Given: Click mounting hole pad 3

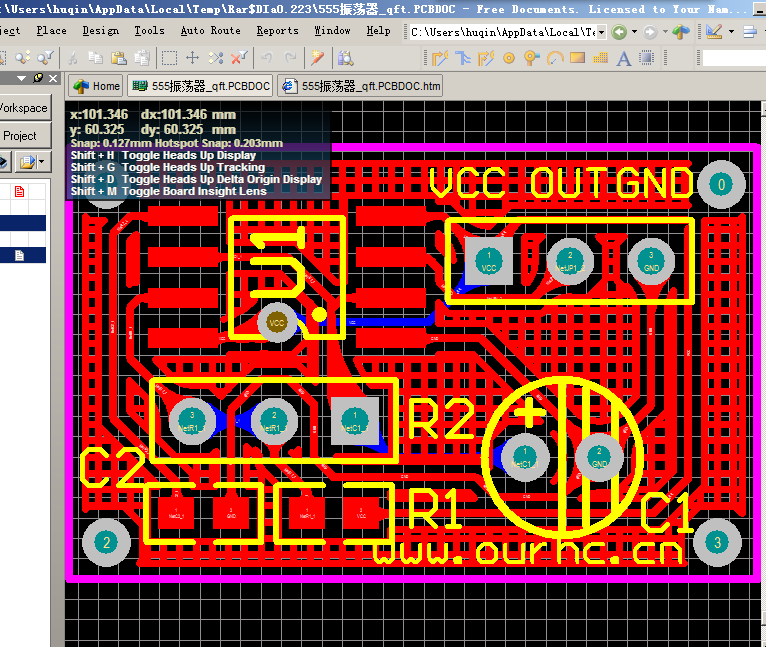Looking at the screenshot, I should [717, 542].
